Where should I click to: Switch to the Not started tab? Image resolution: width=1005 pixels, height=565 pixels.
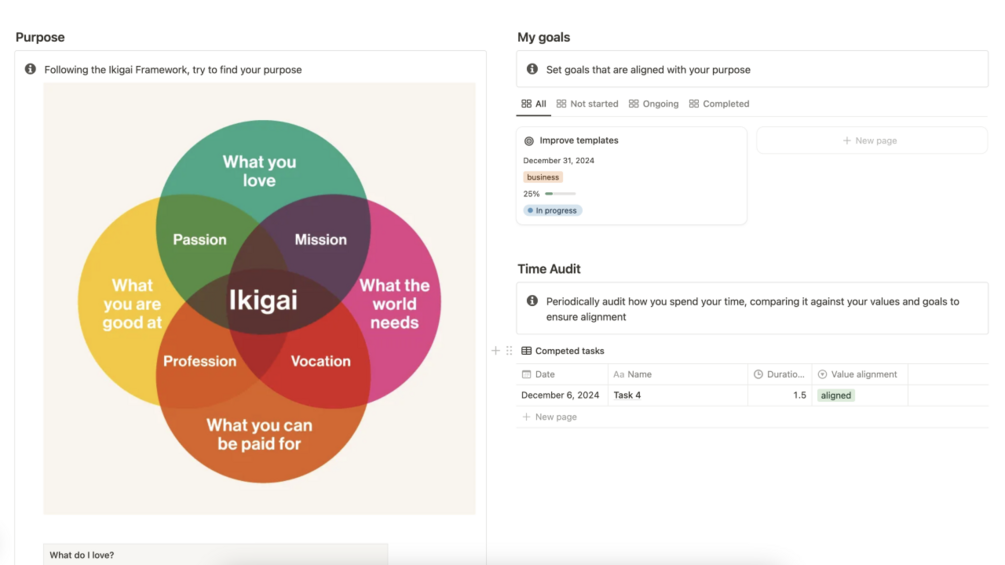pos(587,104)
